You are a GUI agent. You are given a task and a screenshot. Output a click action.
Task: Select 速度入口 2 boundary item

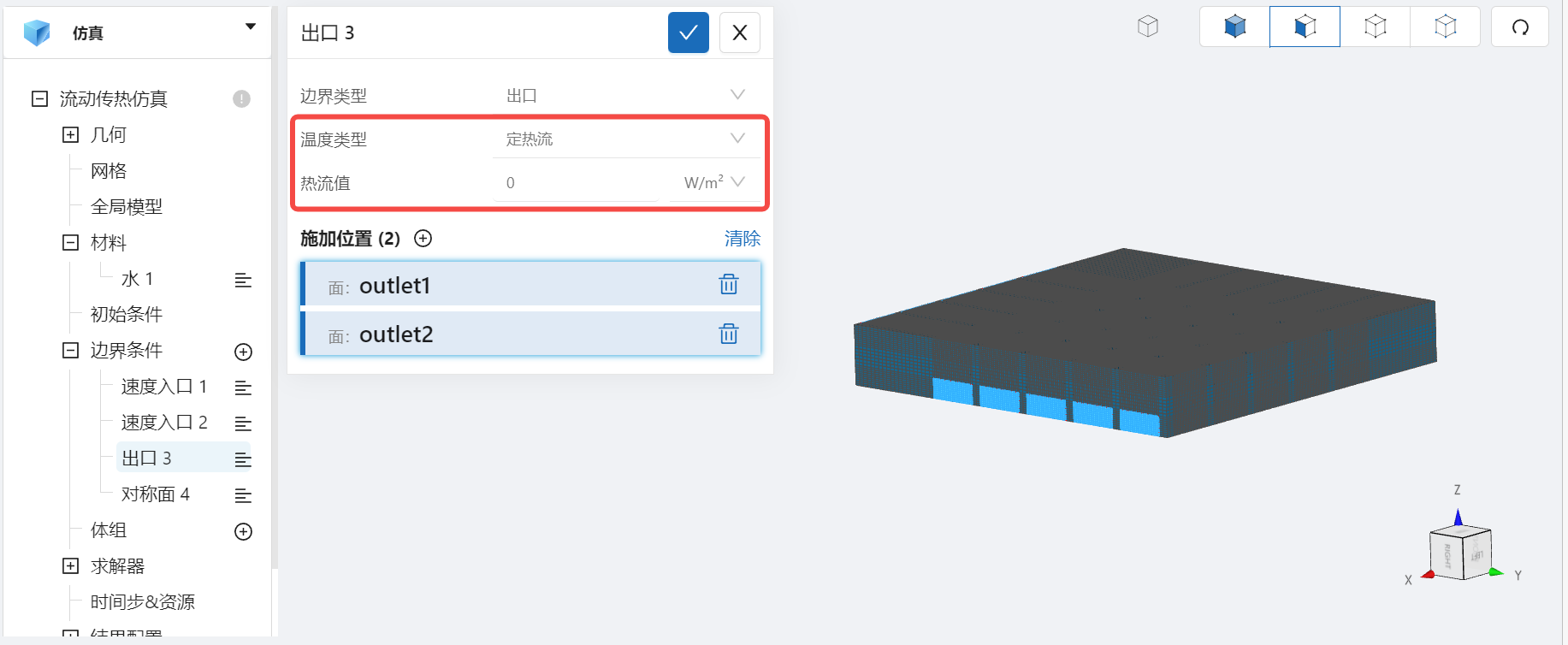click(164, 423)
